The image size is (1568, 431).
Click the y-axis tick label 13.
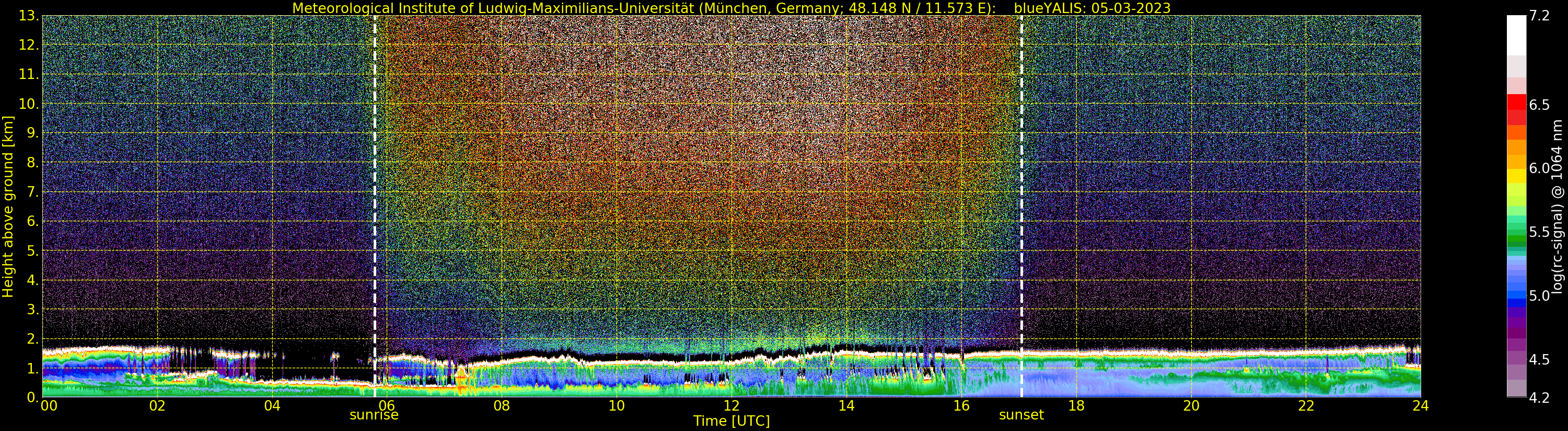pos(29,16)
